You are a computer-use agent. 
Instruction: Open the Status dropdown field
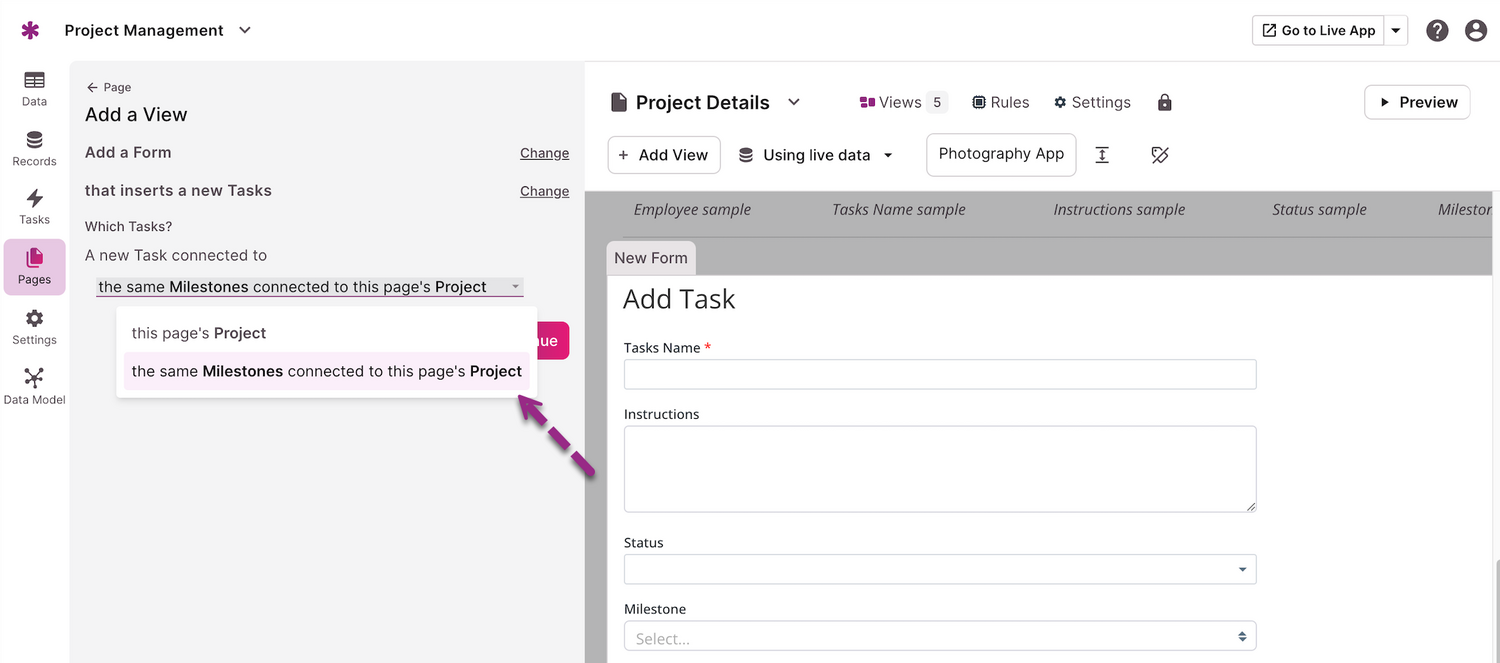click(x=939, y=569)
